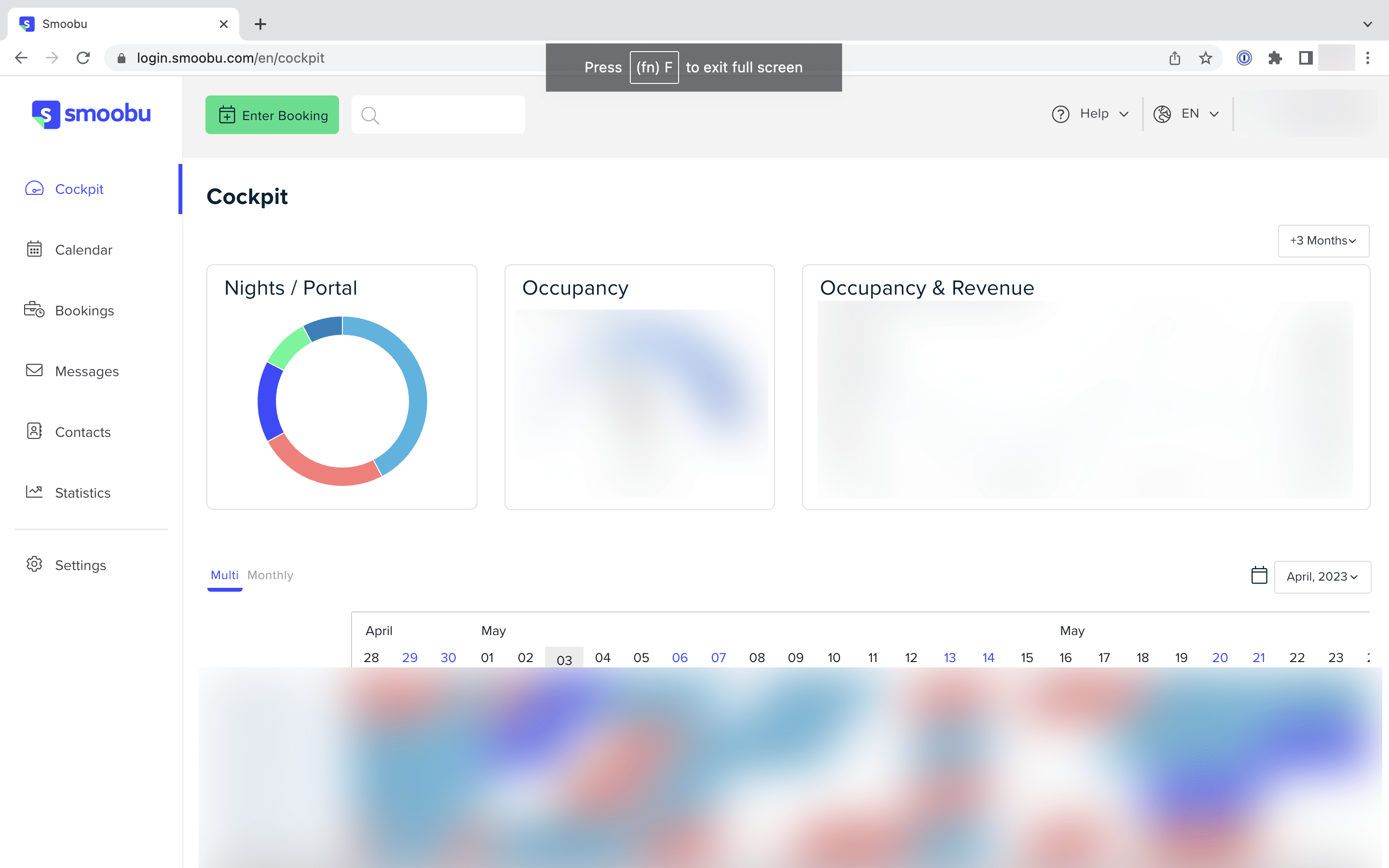Open the Calendar sidebar item
This screenshot has height=868, width=1389.
pos(83,250)
